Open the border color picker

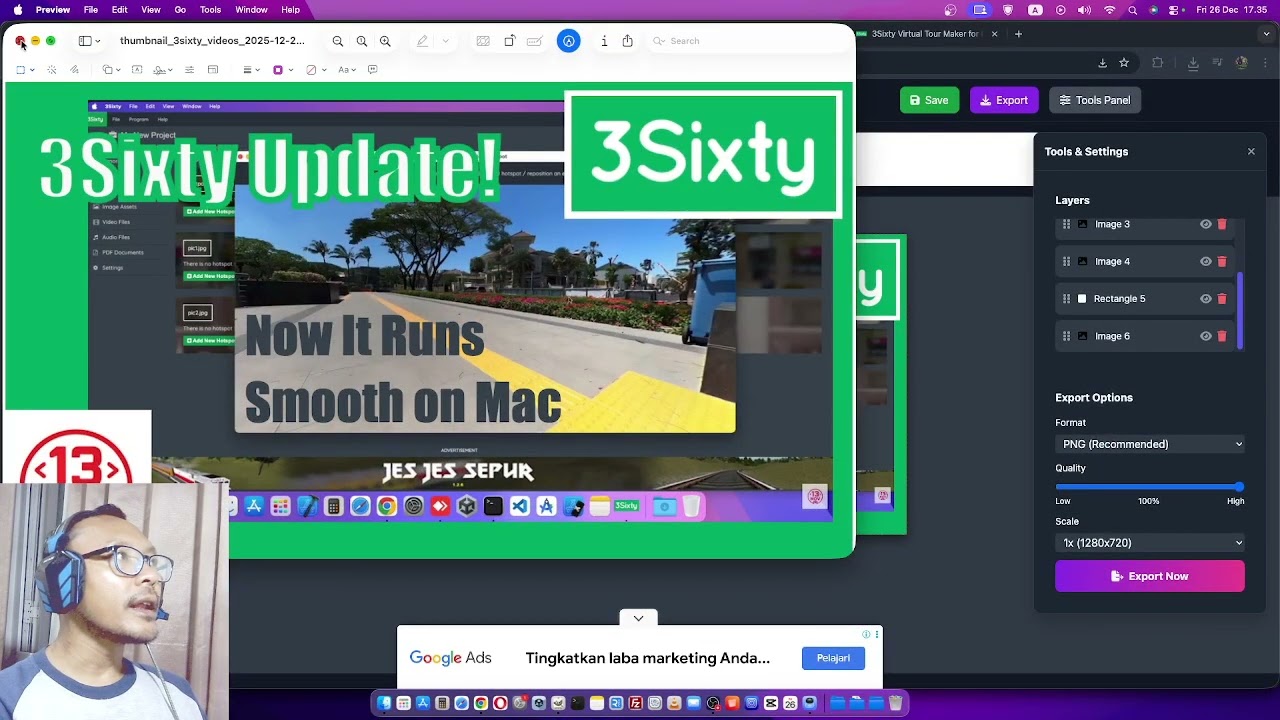[x=281, y=70]
